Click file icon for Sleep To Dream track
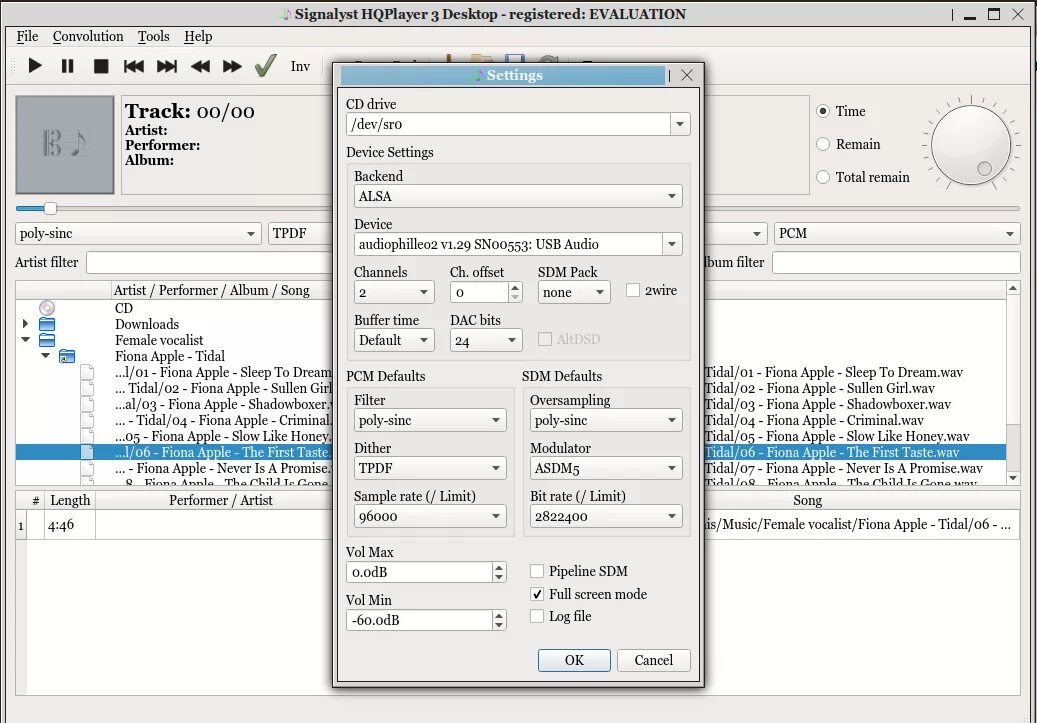 [87, 372]
